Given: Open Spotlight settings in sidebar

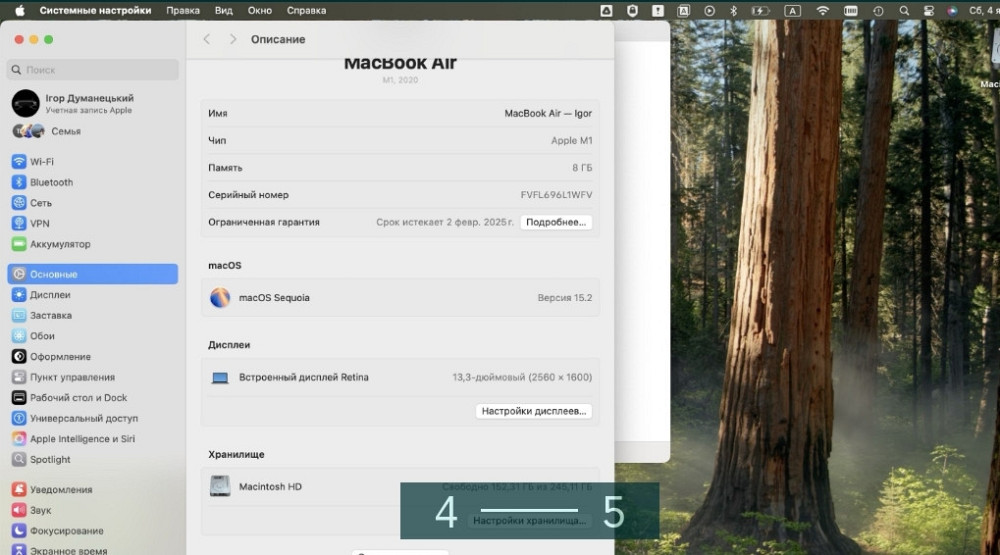Looking at the screenshot, I should [x=50, y=459].
